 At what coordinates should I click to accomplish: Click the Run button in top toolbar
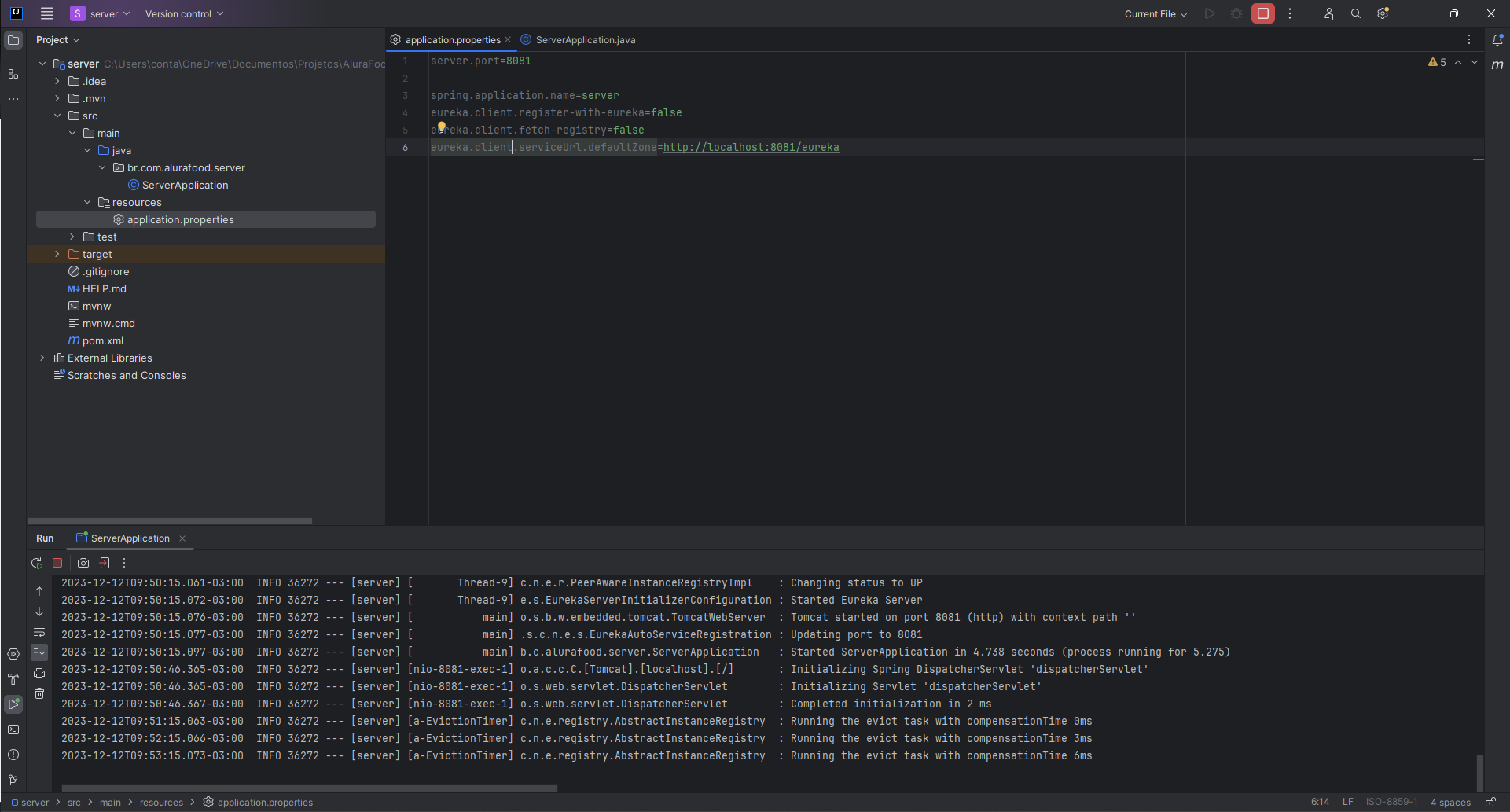pos(1210,13)
